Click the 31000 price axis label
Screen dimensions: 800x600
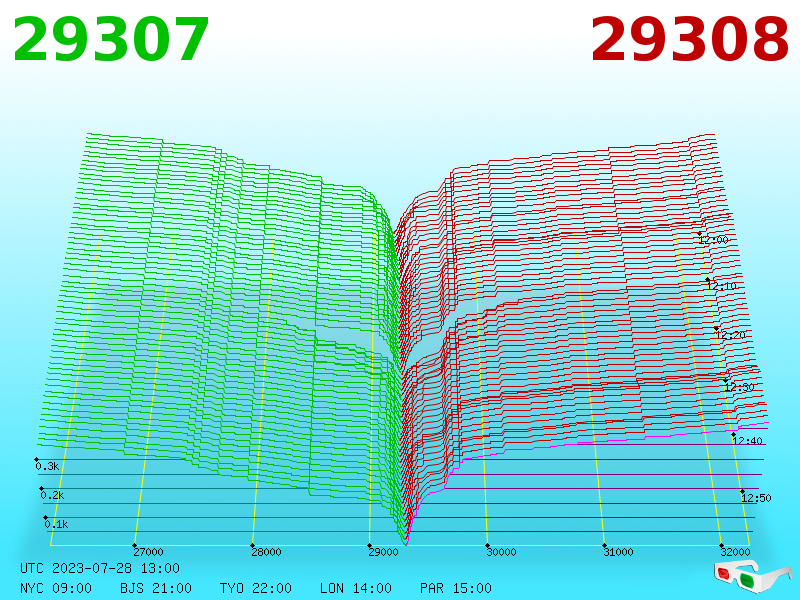[x=618, y=552]
